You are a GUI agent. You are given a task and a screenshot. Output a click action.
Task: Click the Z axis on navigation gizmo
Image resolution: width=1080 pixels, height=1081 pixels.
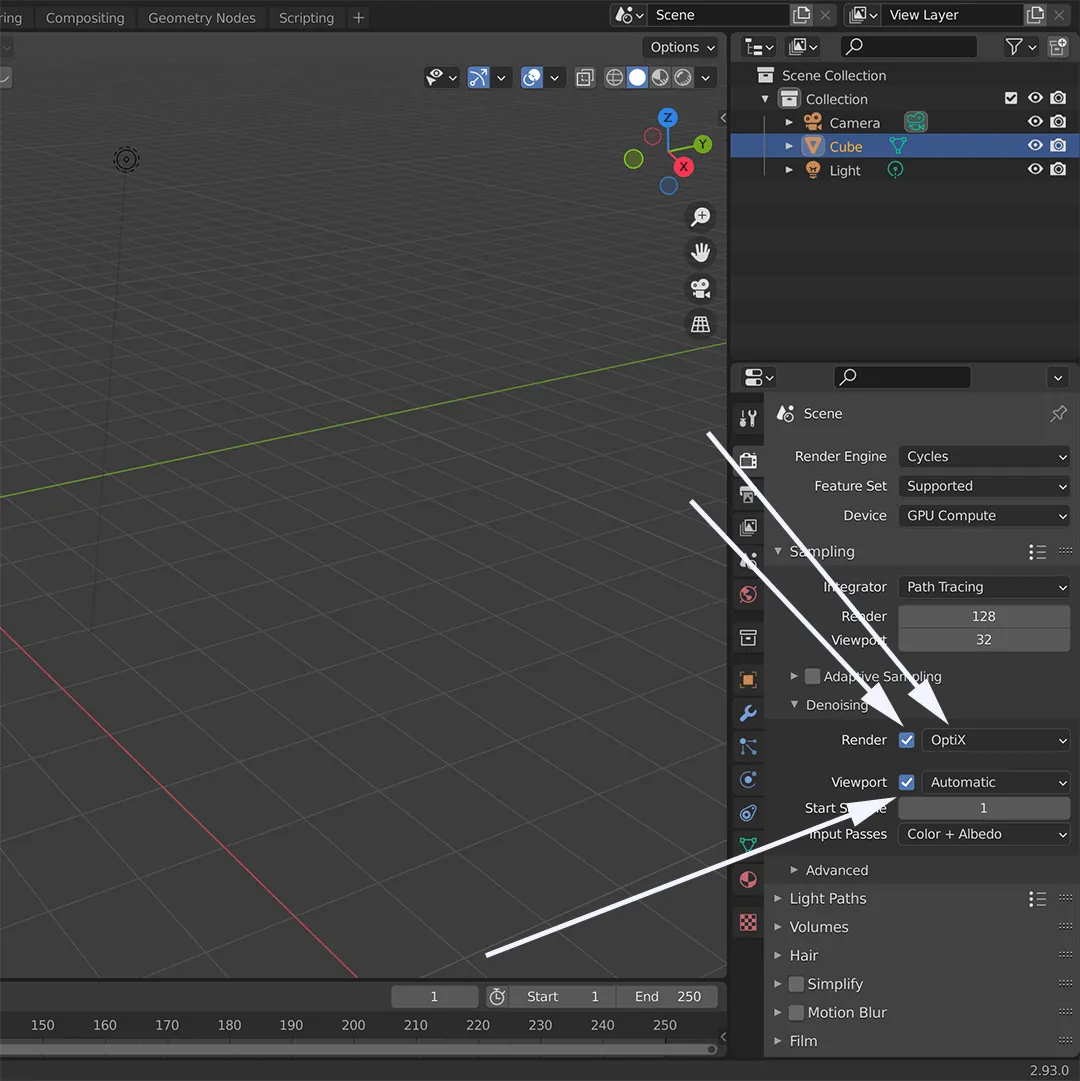[667, 117]
